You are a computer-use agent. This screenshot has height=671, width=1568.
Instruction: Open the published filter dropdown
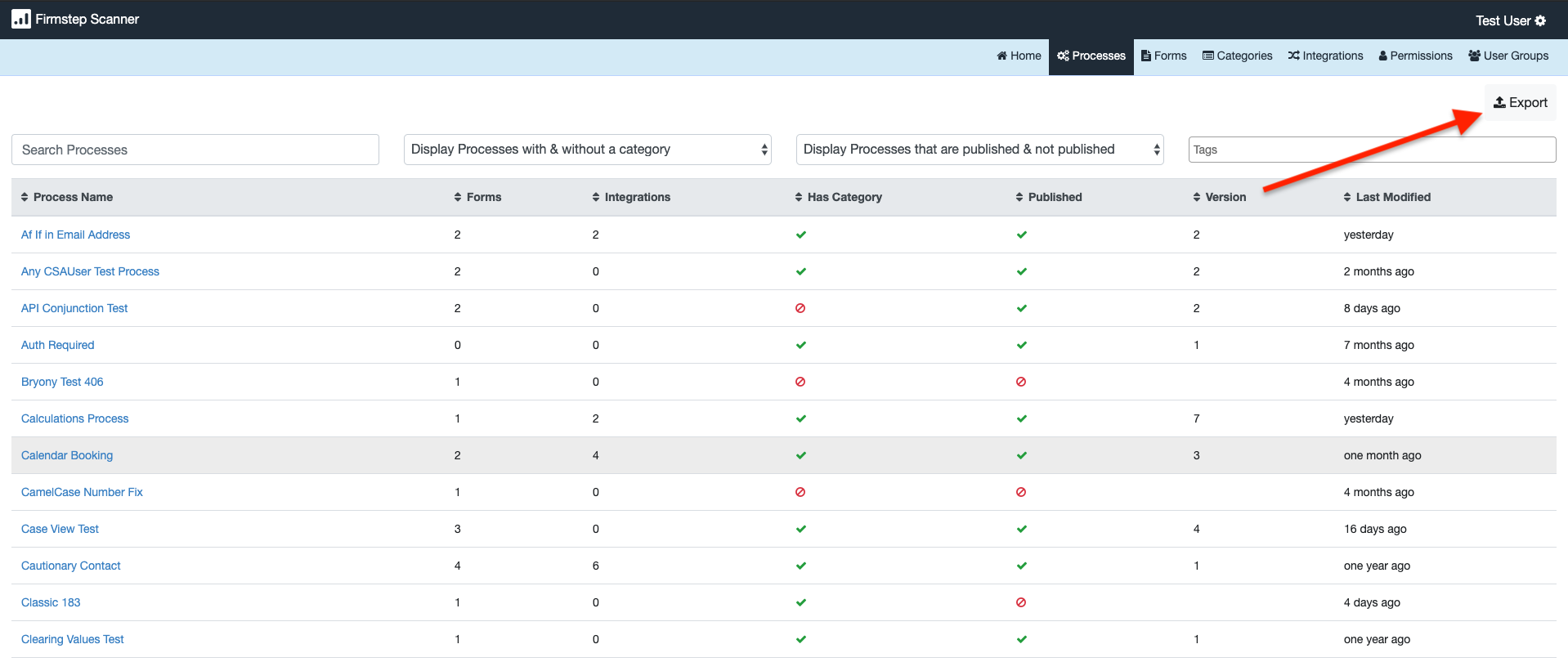980,150
